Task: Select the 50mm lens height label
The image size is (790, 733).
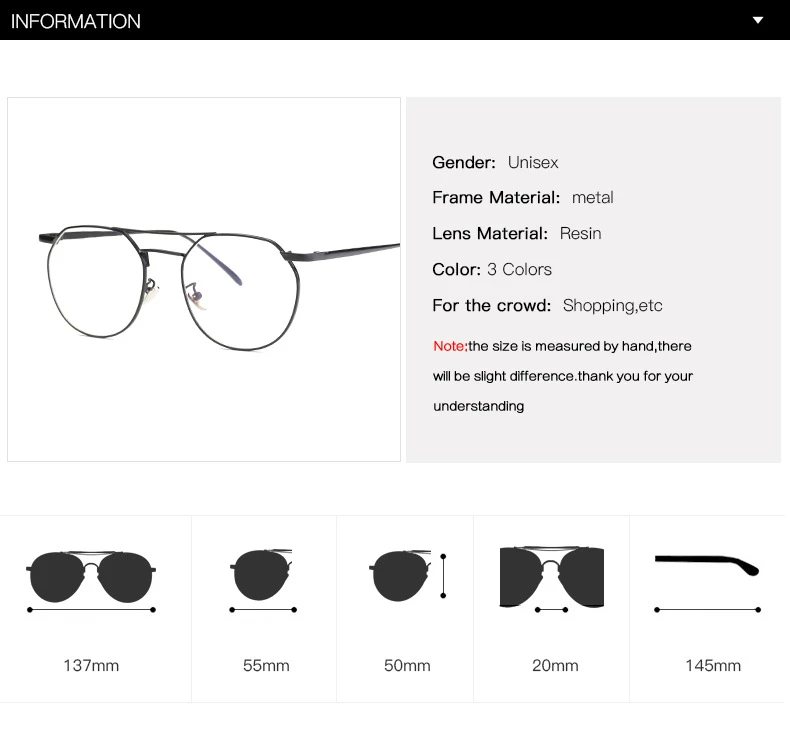Action: coord(407,665)
